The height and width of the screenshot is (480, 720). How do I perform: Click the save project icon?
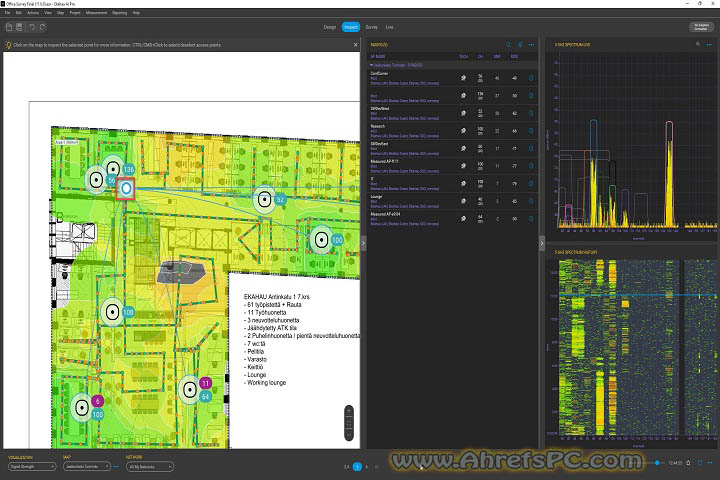pos(19,27)
